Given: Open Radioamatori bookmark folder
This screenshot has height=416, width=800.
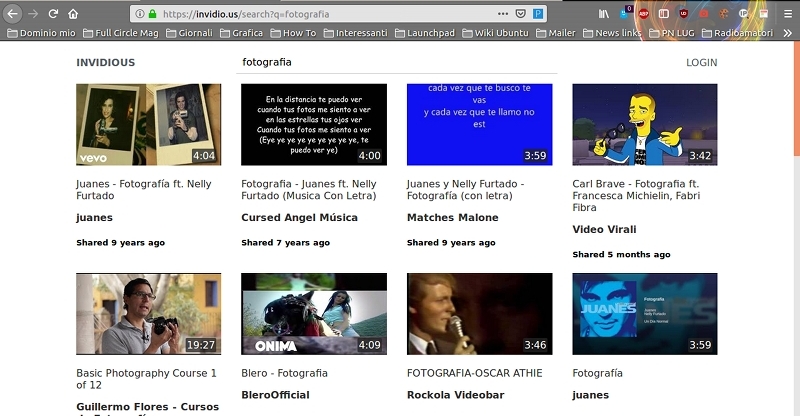Looking at the screenshot, I should click(738, 33).
